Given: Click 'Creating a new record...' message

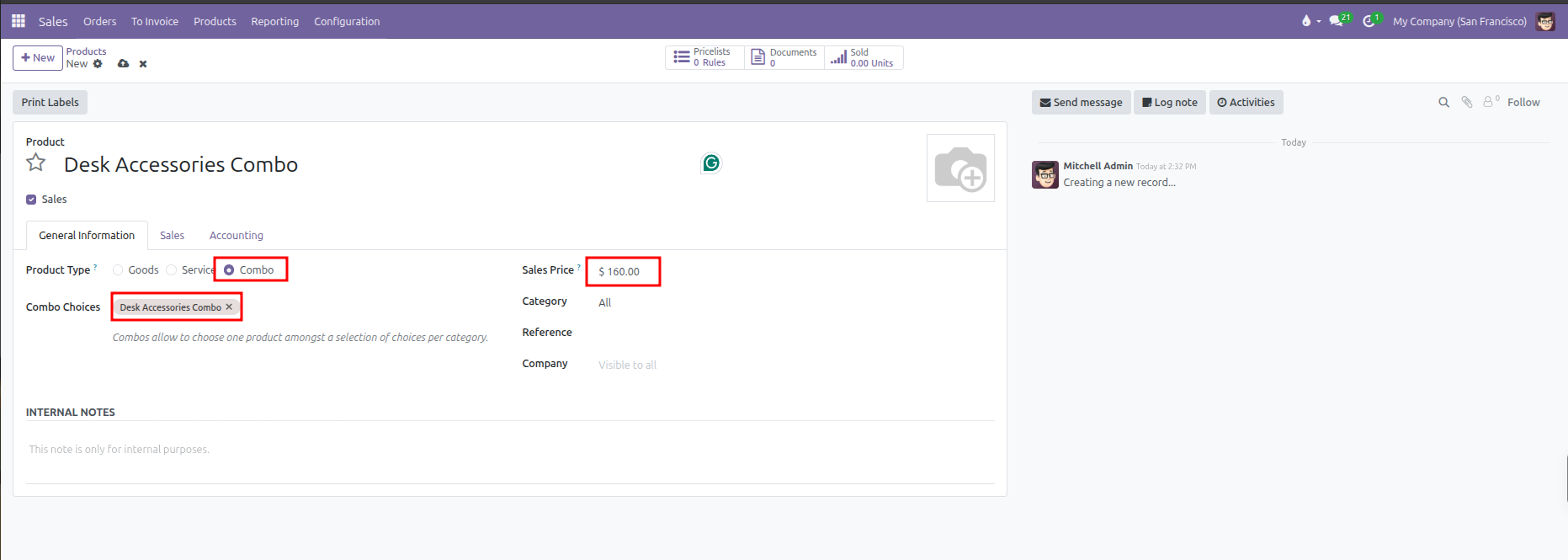Looking at the screenshot, I should 1119,183.
